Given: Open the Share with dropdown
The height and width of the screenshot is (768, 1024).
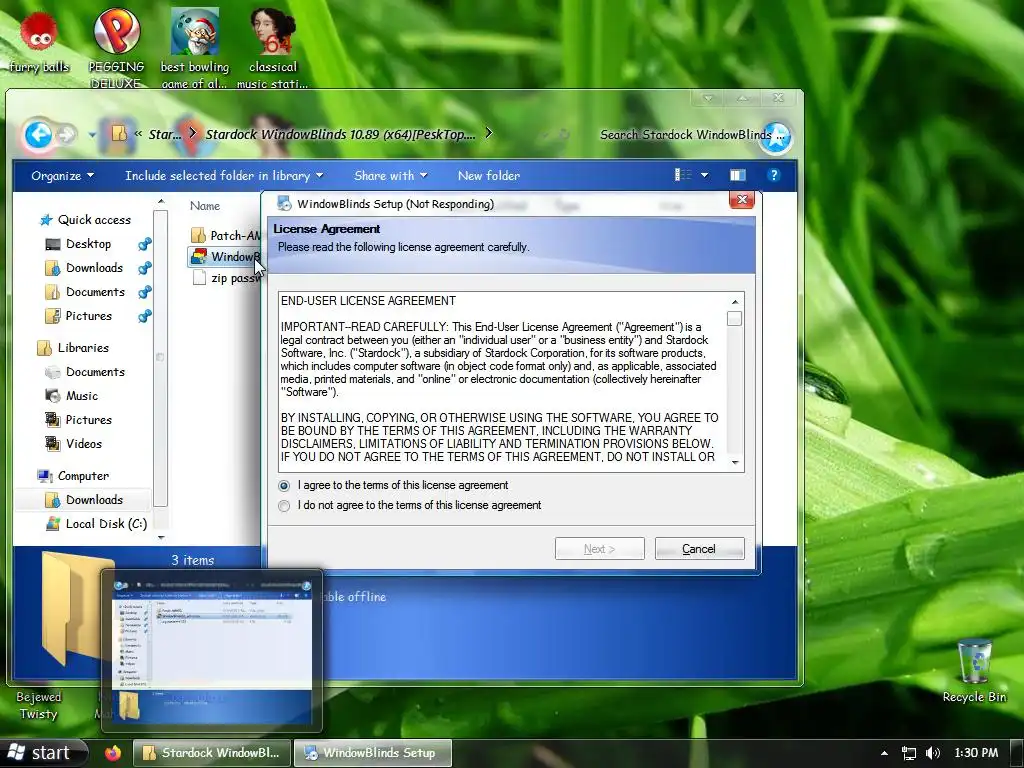Looking at the screenshot, I should click(x=391, y=176).
